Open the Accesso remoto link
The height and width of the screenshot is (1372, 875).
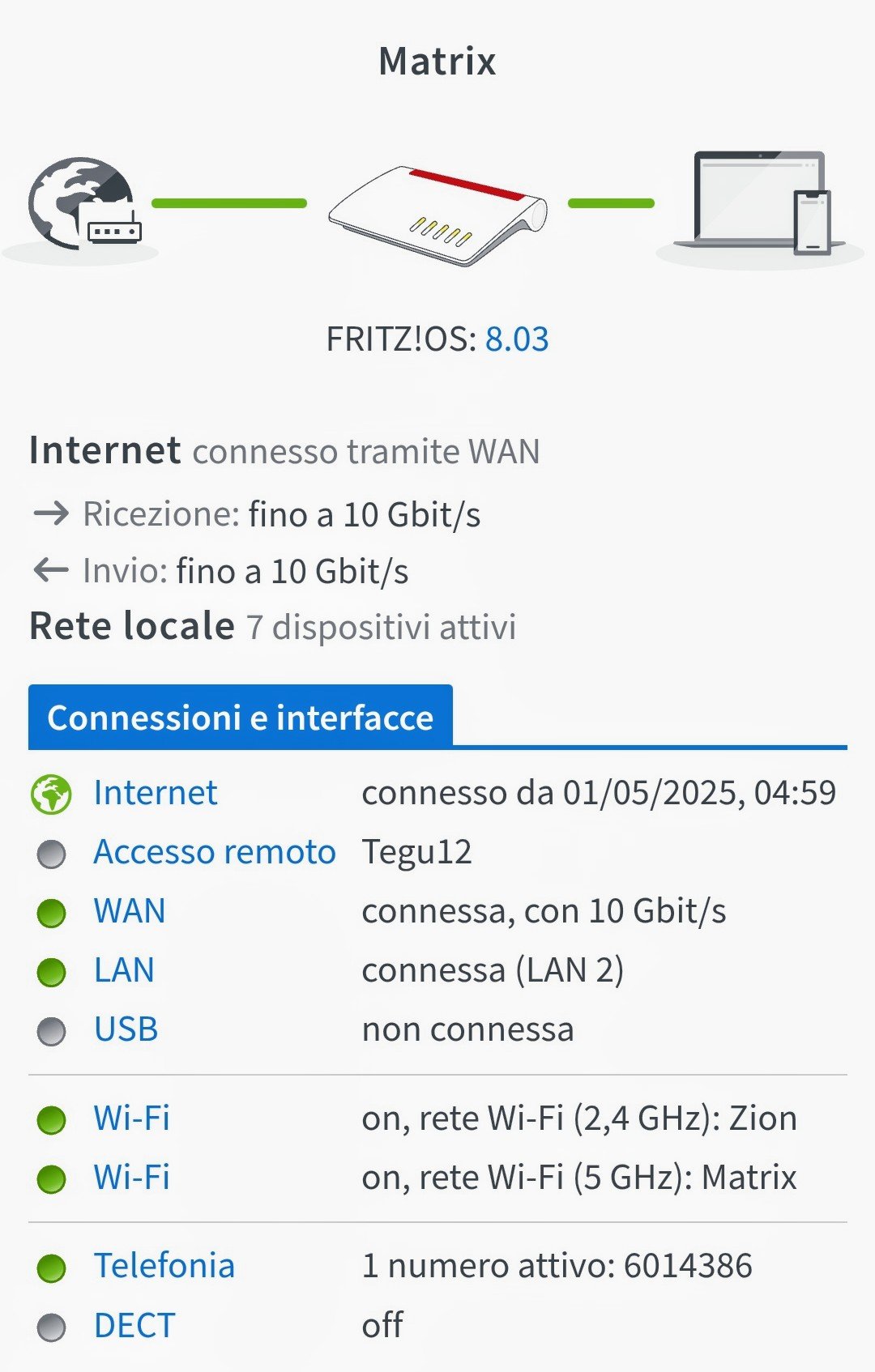pyautogui.click(x=215, y=852)
